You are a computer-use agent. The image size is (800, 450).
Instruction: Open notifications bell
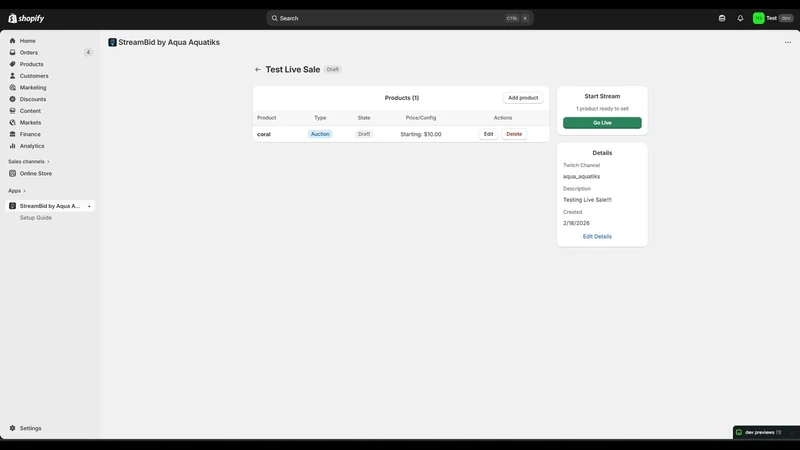tap(740, 18)
